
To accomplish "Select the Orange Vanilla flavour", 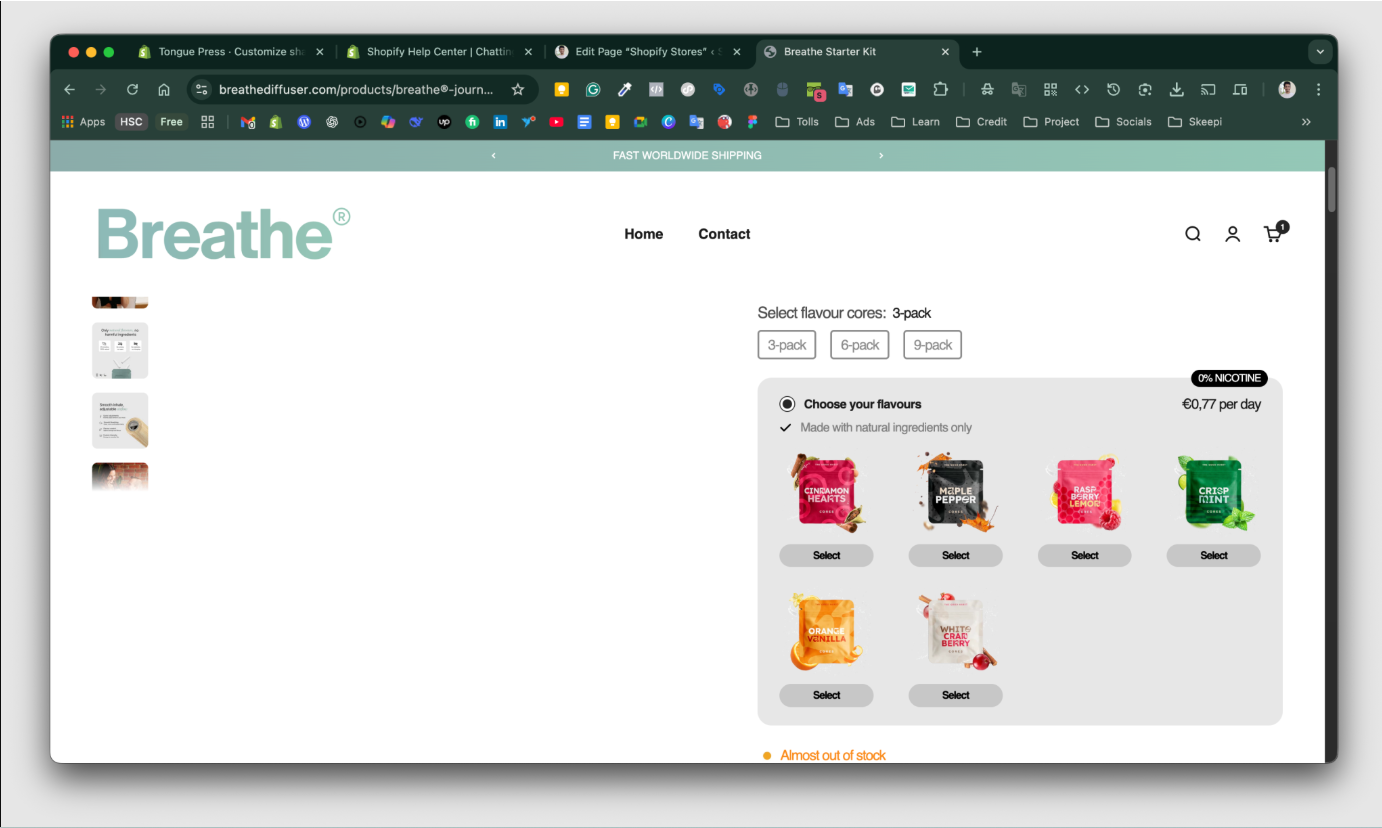I will (x=826, y=695).
